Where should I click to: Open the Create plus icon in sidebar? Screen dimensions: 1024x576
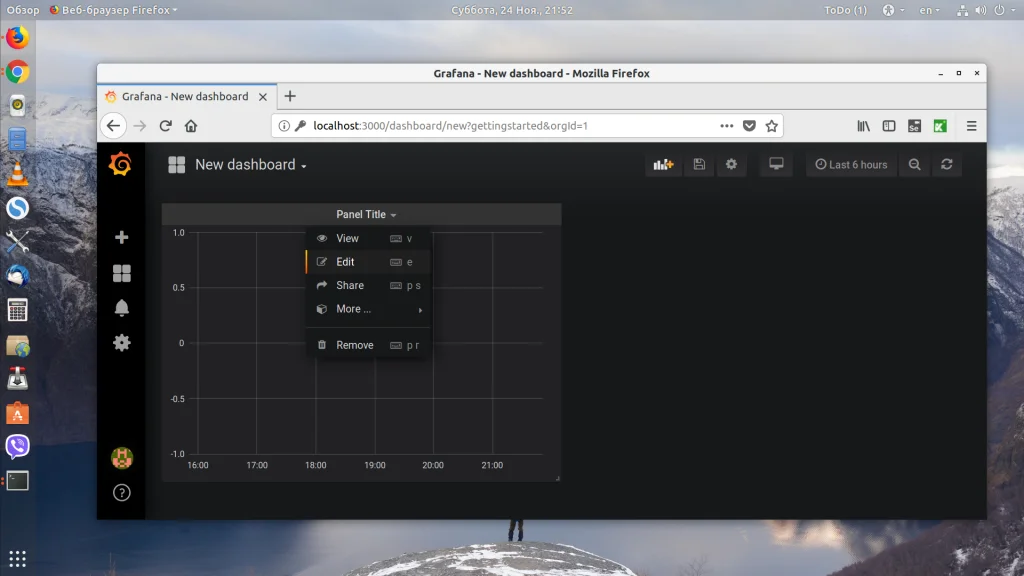[121, 237]
